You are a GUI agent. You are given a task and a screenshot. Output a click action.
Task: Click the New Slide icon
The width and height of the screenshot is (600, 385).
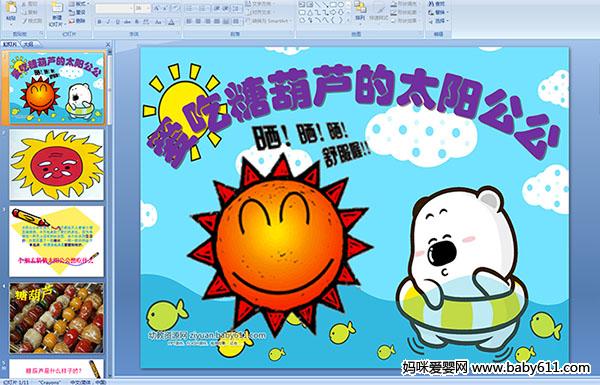57,8
